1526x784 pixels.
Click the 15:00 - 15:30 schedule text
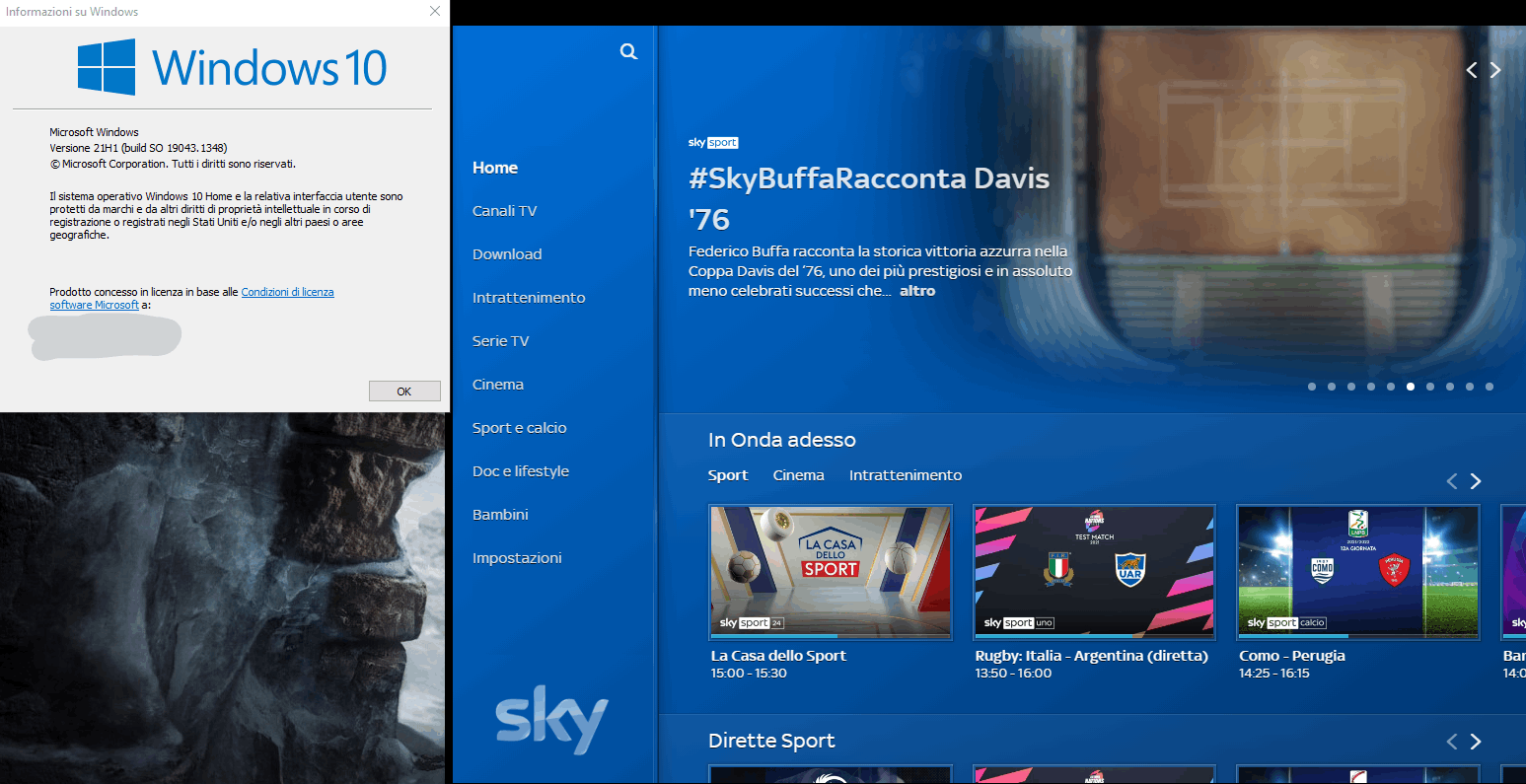tap(749, 674)
